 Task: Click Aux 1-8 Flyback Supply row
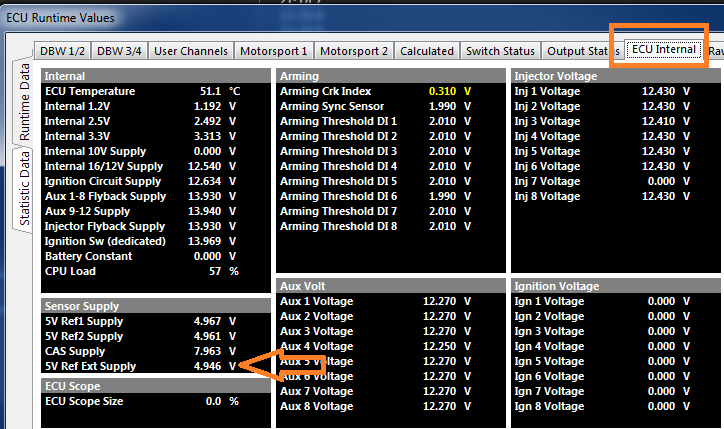[156, 196]
